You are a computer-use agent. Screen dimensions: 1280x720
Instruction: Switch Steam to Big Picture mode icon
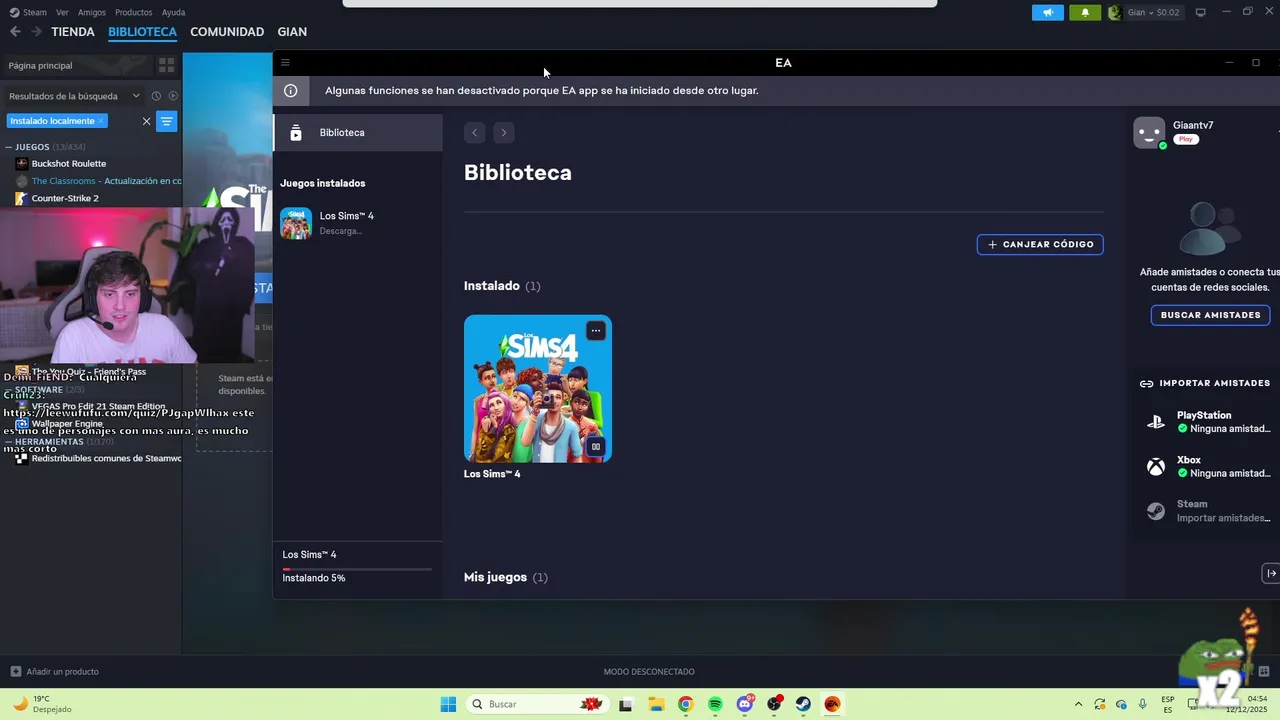click(x=1201, y=12)
